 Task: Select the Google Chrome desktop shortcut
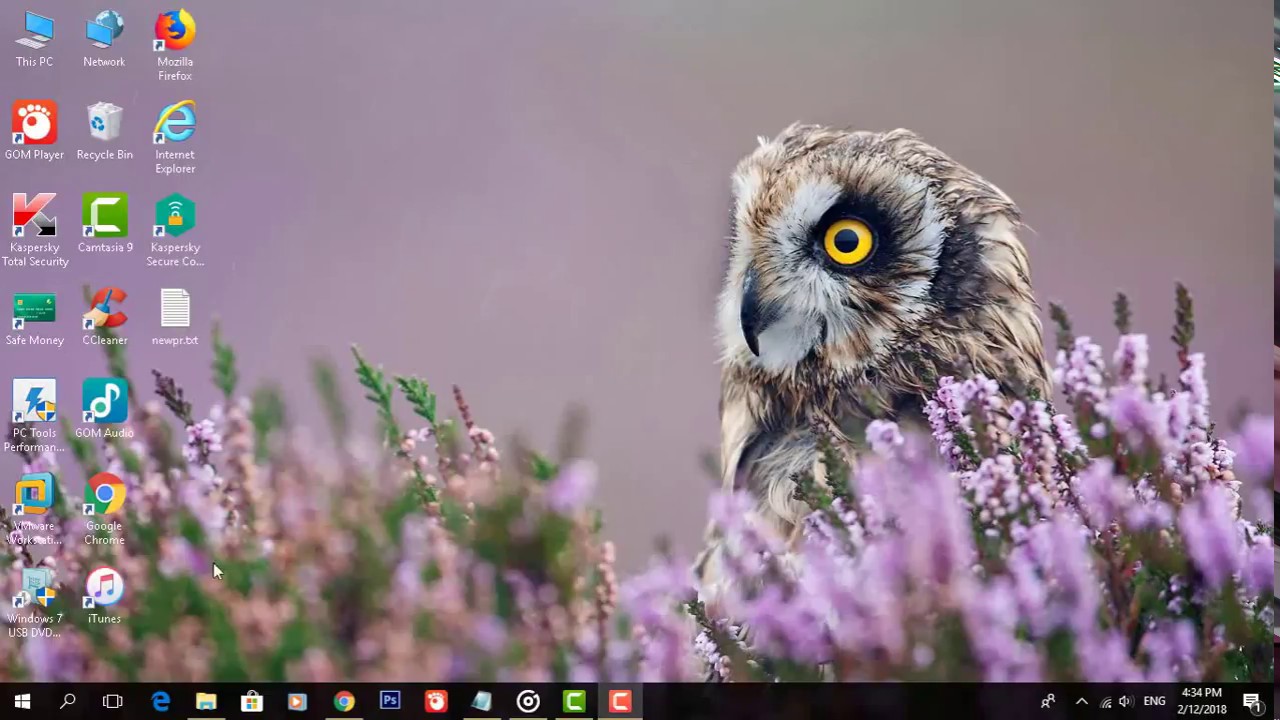[104, 510]
